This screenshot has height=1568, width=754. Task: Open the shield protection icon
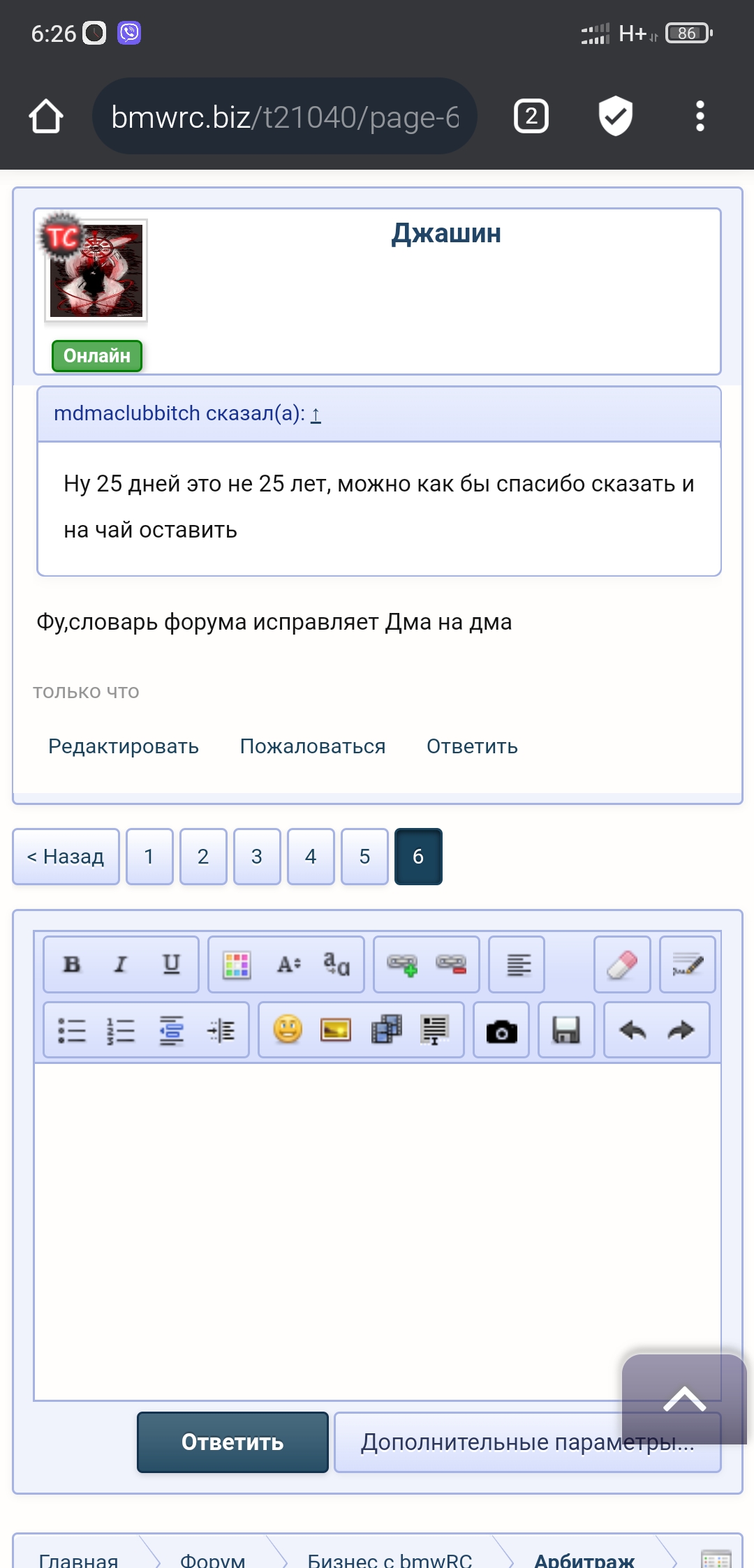tap(616, 116)
